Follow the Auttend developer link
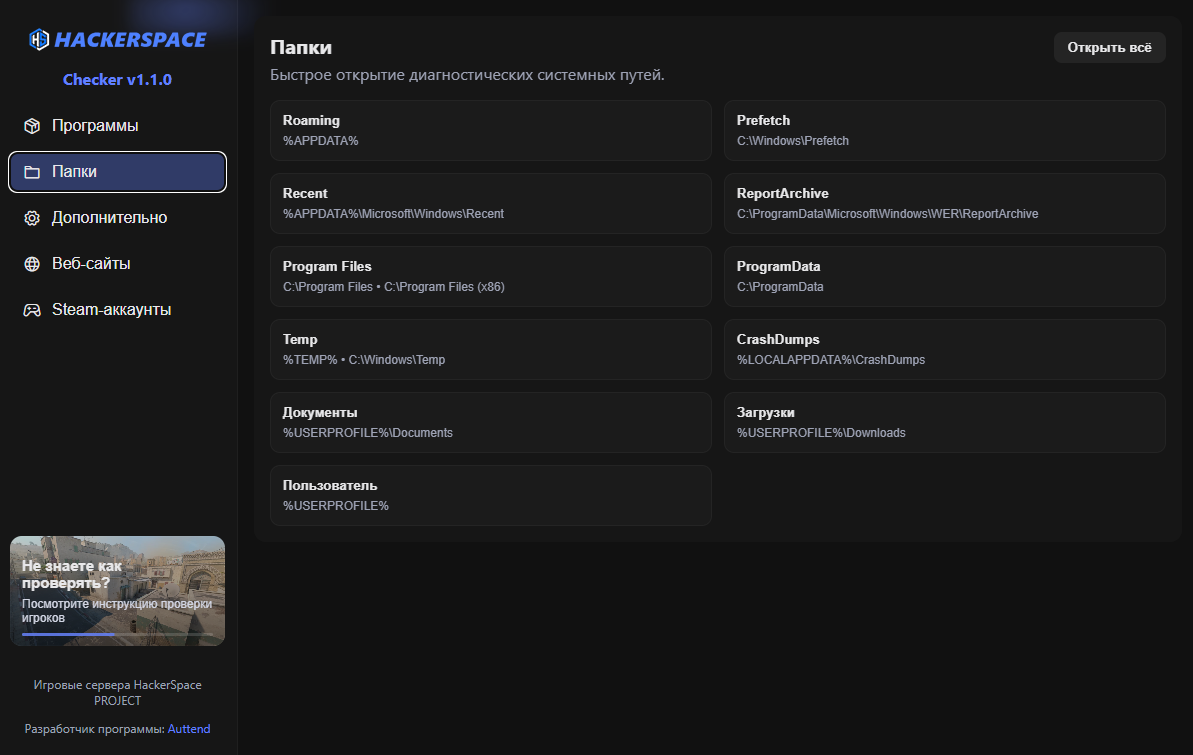 189,729
